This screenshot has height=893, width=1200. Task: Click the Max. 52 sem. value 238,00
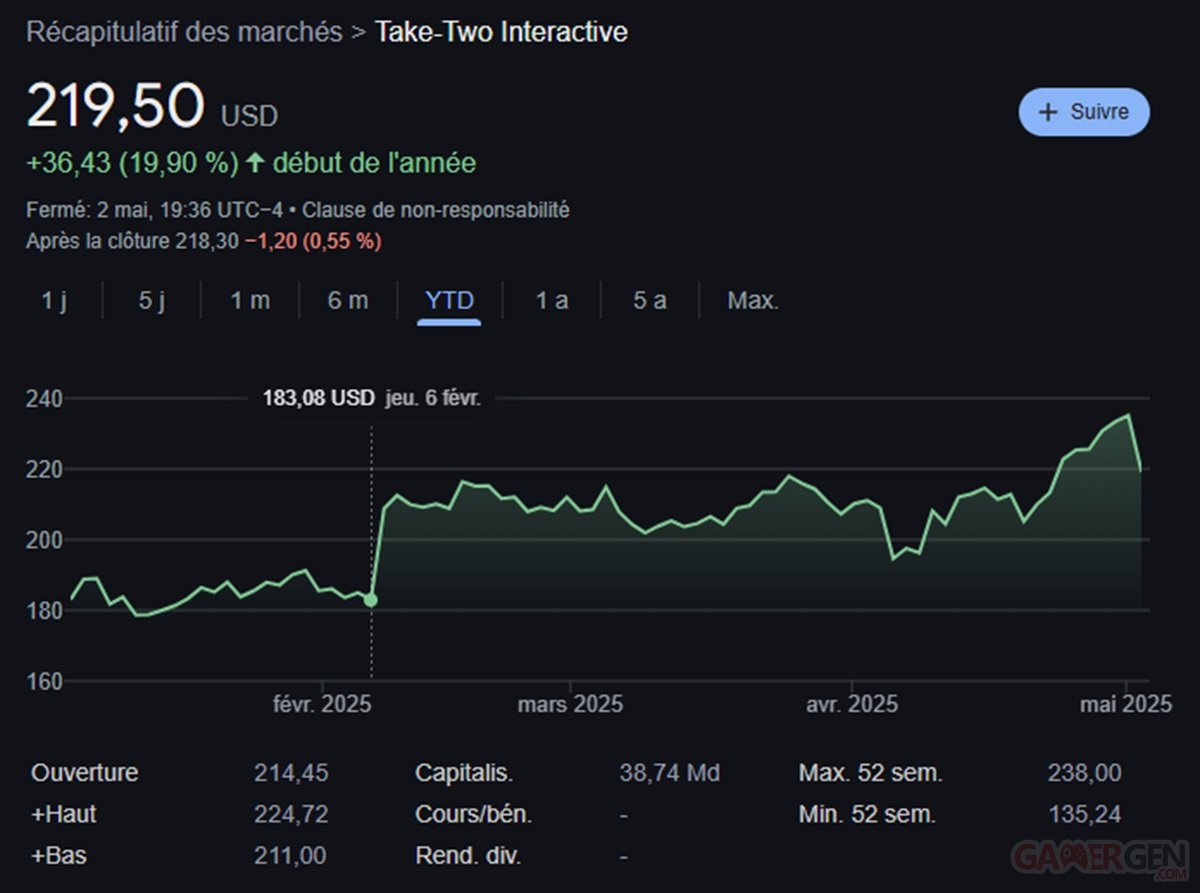click(1085, 773)
